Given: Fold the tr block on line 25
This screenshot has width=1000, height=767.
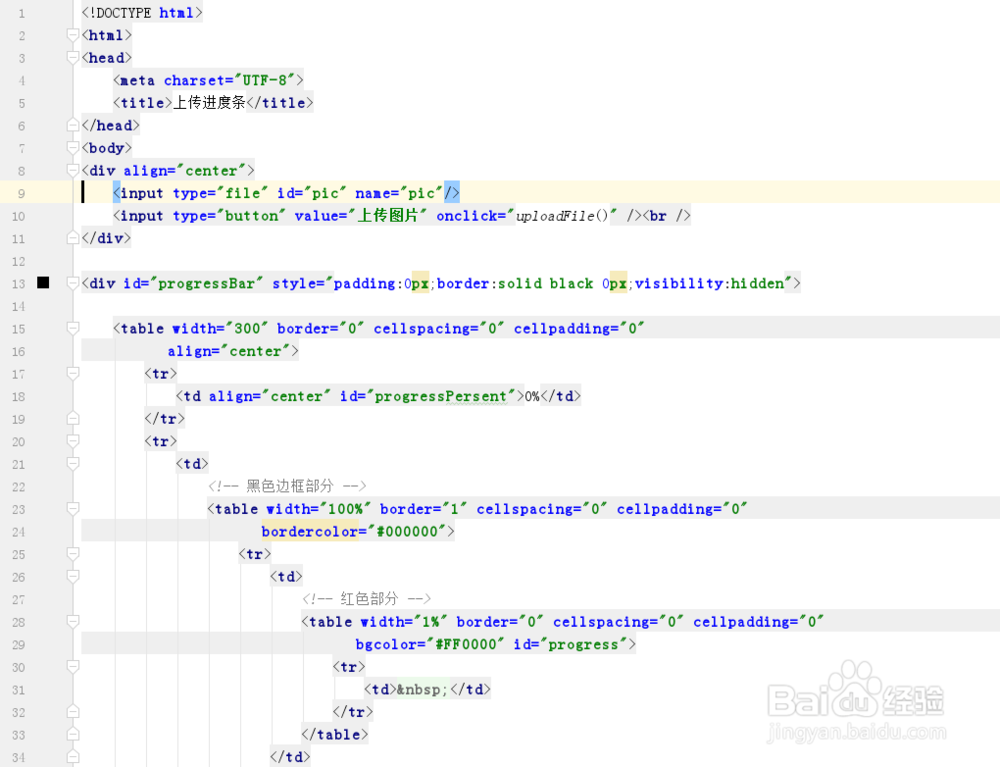Looking at the screenshot, I should [x=73, y=554].
